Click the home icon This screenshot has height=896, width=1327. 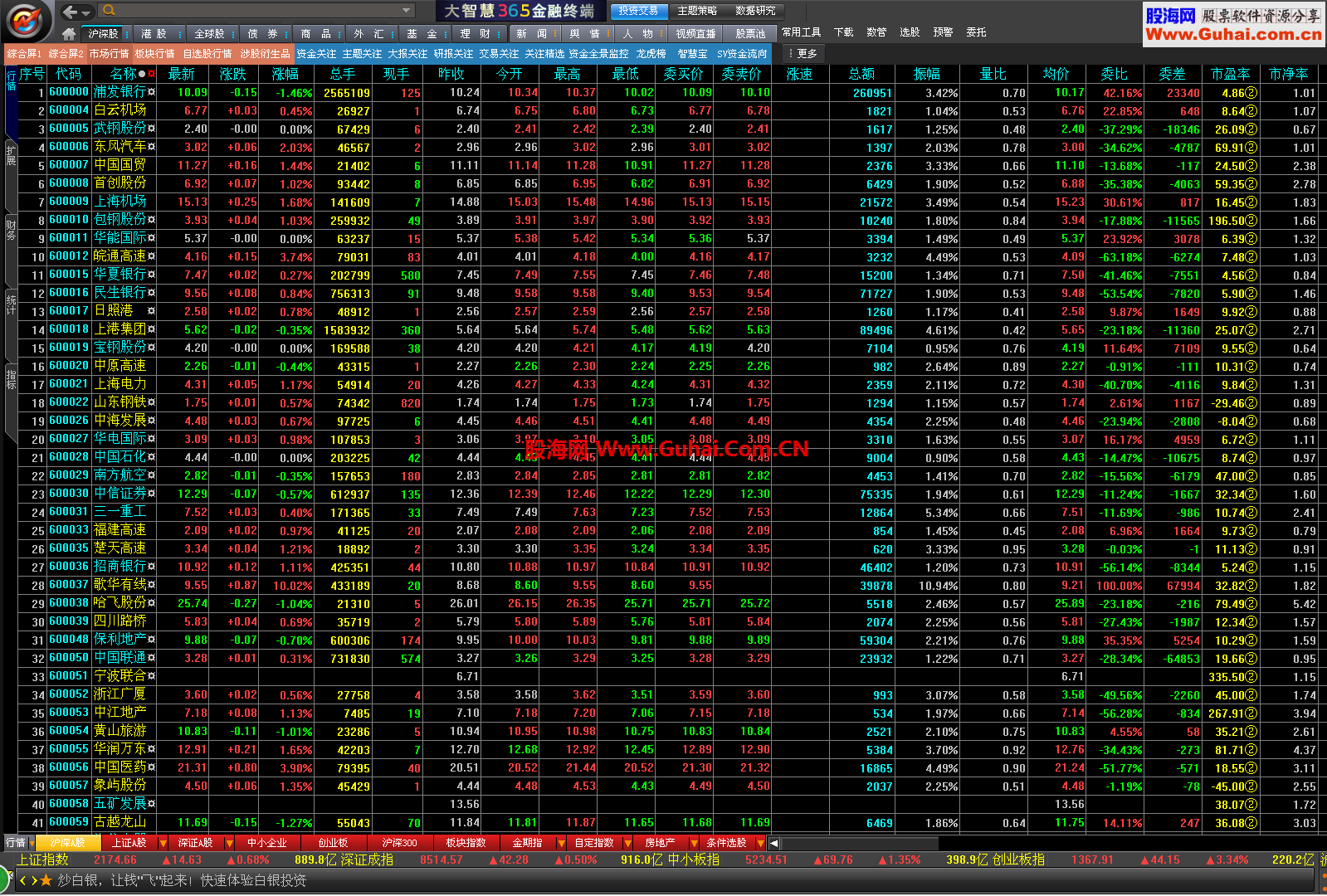pyautogui.click(x=69, y=34)
